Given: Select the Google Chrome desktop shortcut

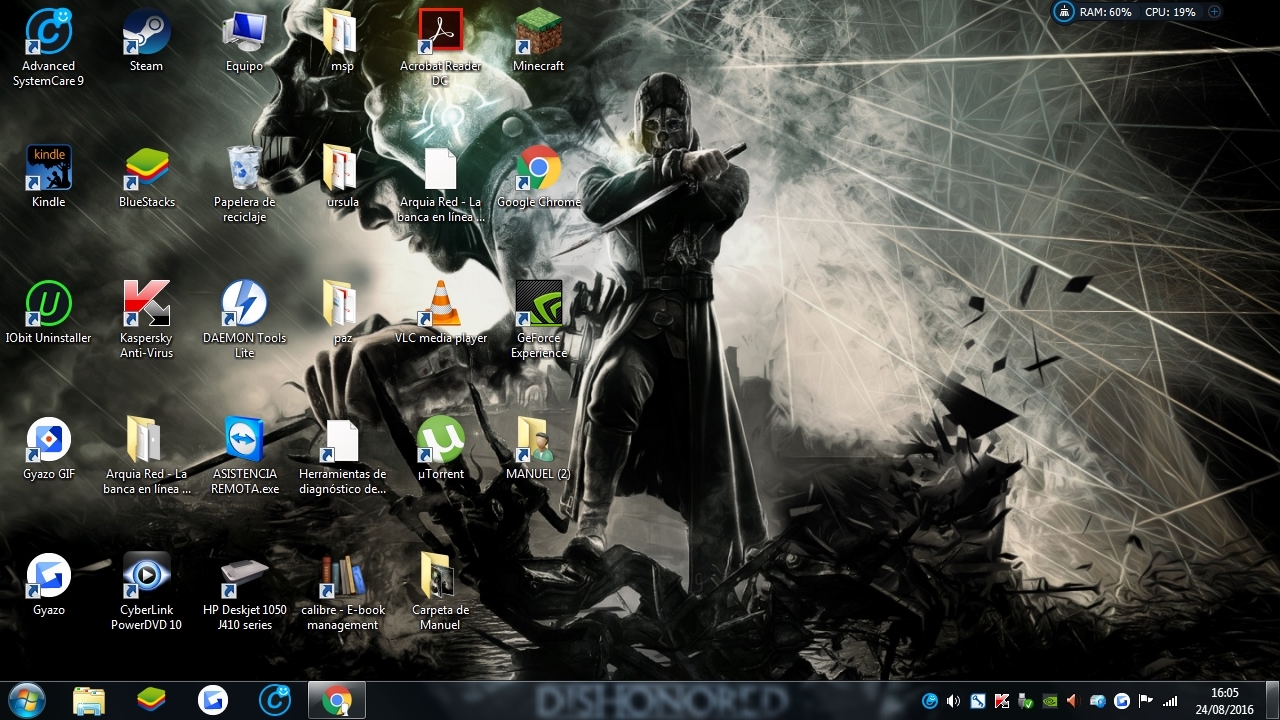Looking at the screenshot, I should (538, 177).
